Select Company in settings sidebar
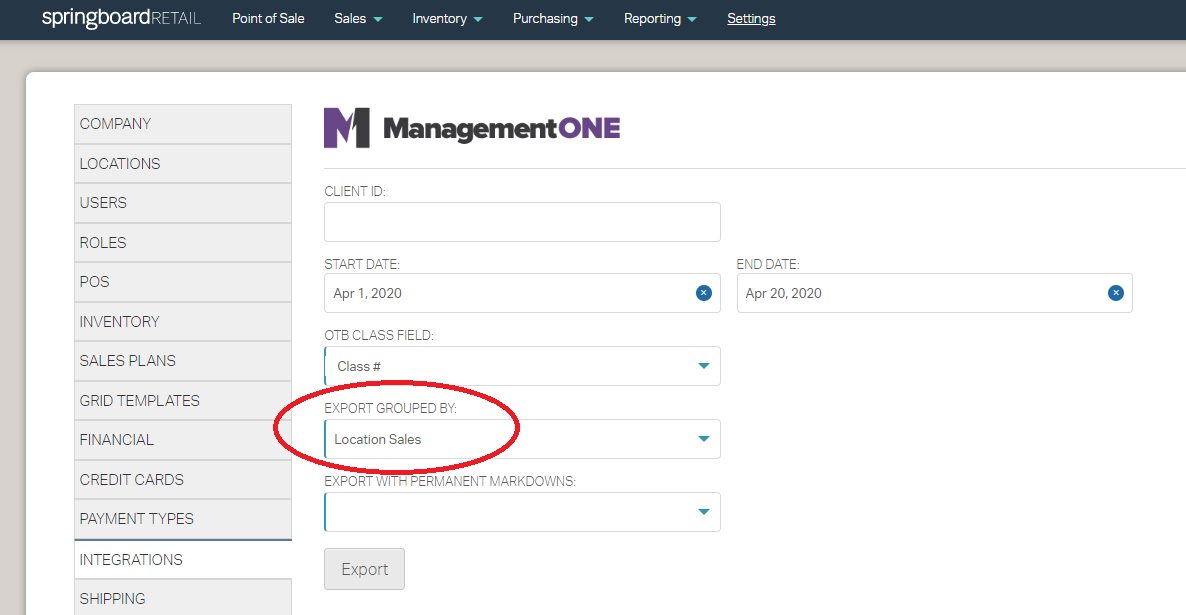Viewport: 1186px width, 615px height. (x=182, y=124)
